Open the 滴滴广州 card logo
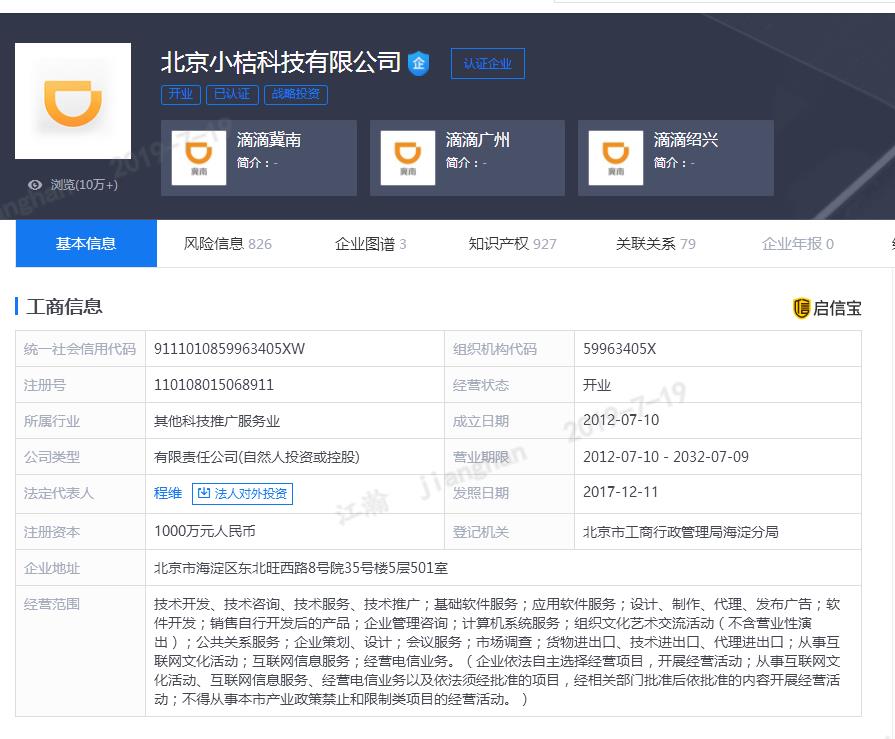The width and height of the screenshot is (895, 739). [408, 158]
